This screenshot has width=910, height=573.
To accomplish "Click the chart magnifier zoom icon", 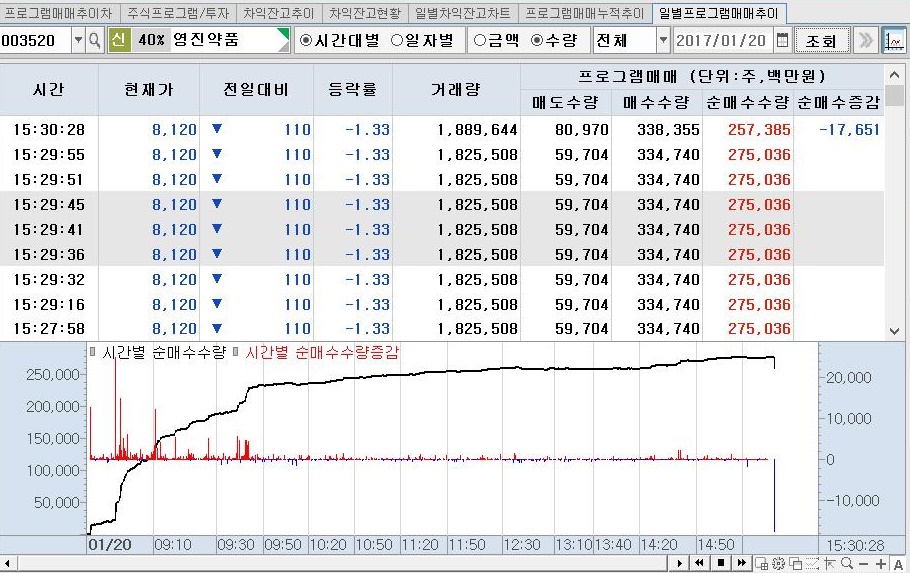I will point(847,563).
